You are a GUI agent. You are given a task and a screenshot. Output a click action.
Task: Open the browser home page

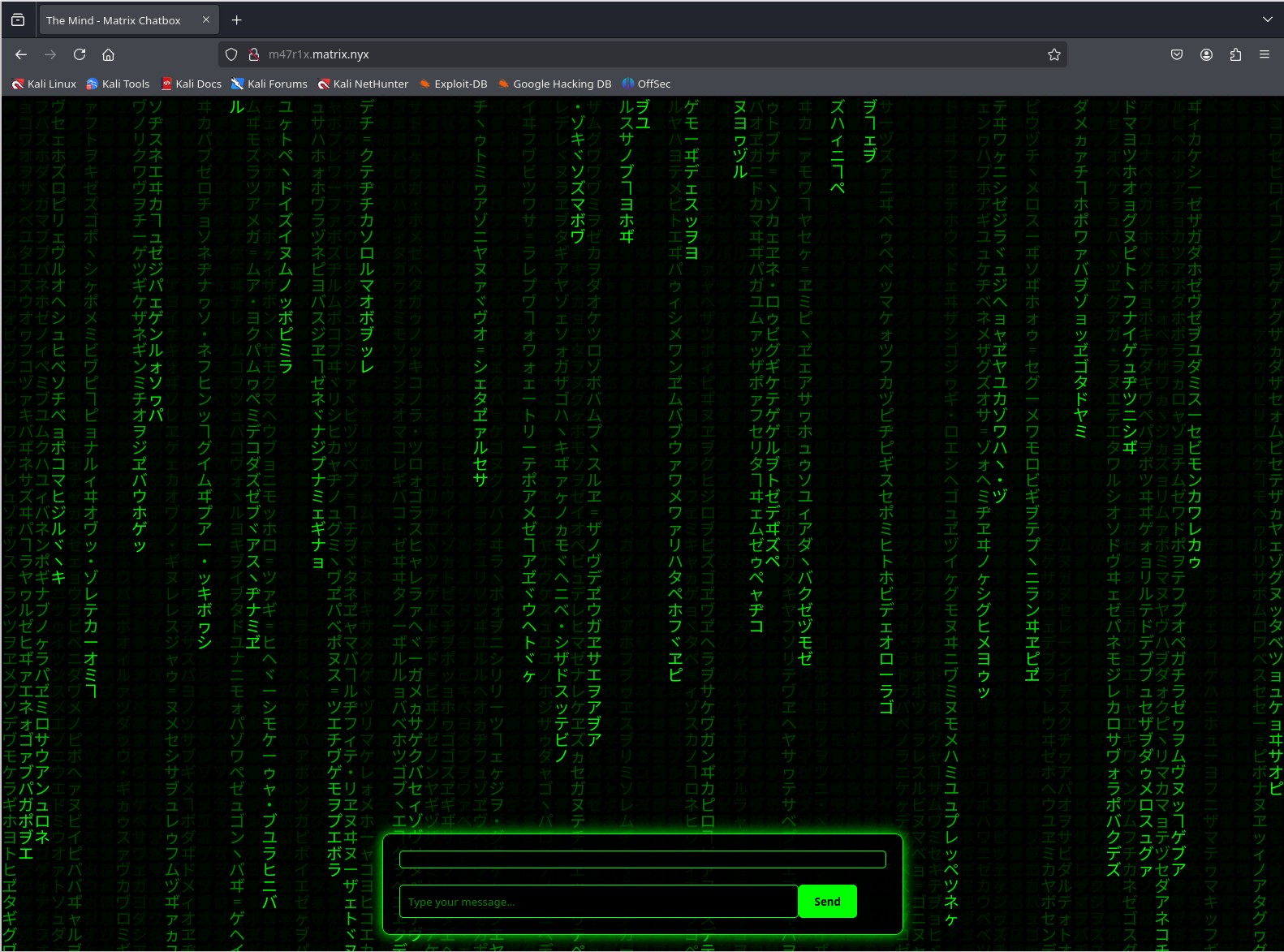pyautogui.click(x=108, y=54)
